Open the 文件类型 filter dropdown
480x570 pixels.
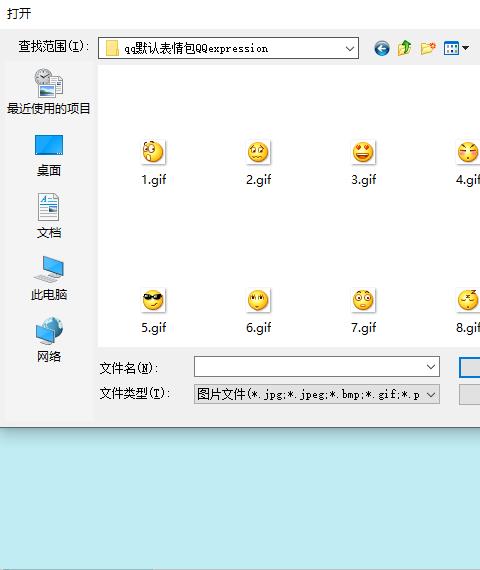(317, 394)
